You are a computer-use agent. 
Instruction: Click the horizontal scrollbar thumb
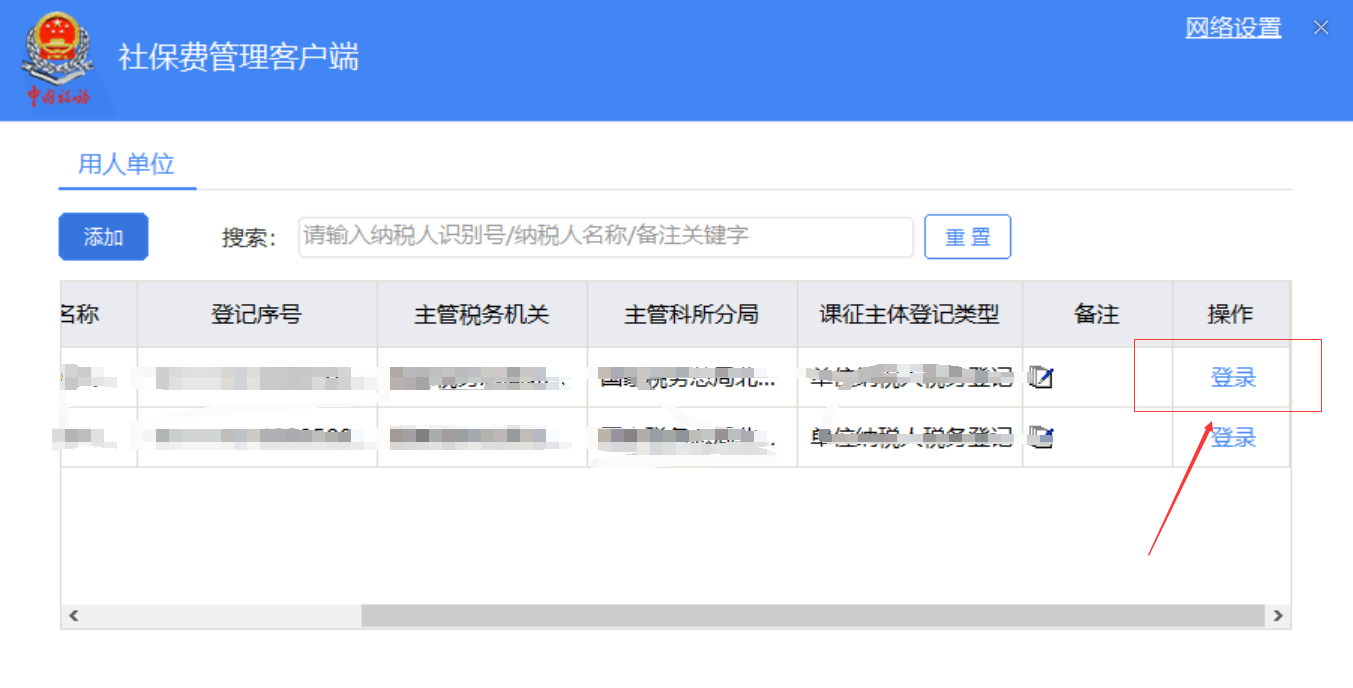click(x=812, y=616)
